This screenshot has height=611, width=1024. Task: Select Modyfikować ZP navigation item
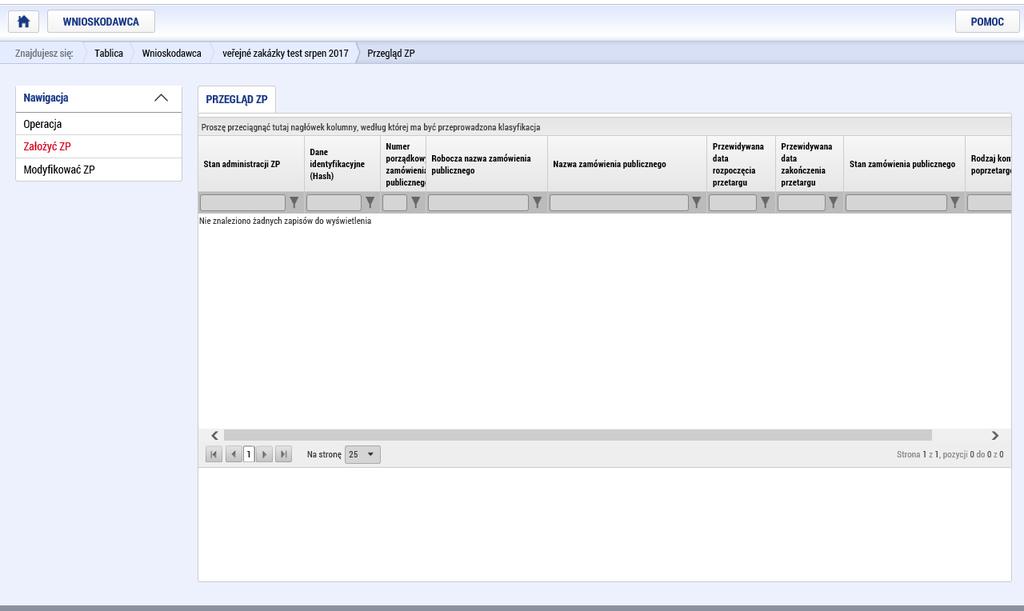(99, 170)
